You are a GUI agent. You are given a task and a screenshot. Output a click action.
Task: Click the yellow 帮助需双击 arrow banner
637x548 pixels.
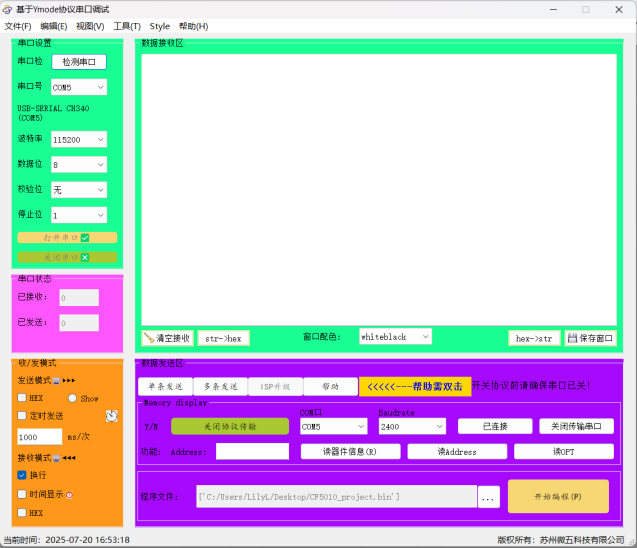coord(414,386)
